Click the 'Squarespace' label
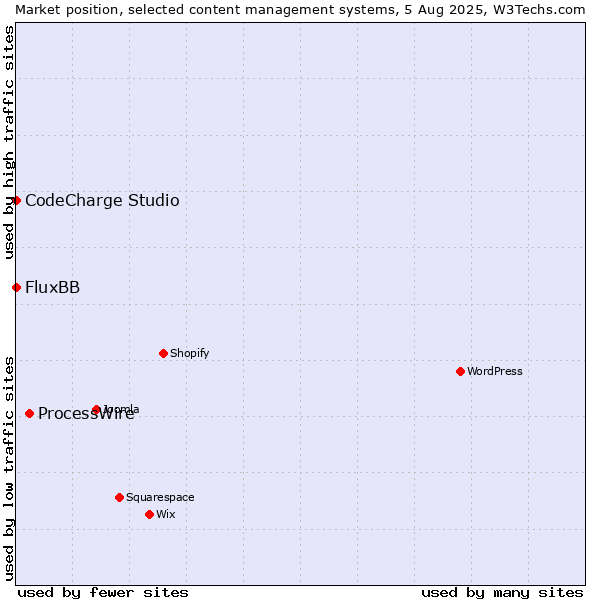 (x=160, y=497)
